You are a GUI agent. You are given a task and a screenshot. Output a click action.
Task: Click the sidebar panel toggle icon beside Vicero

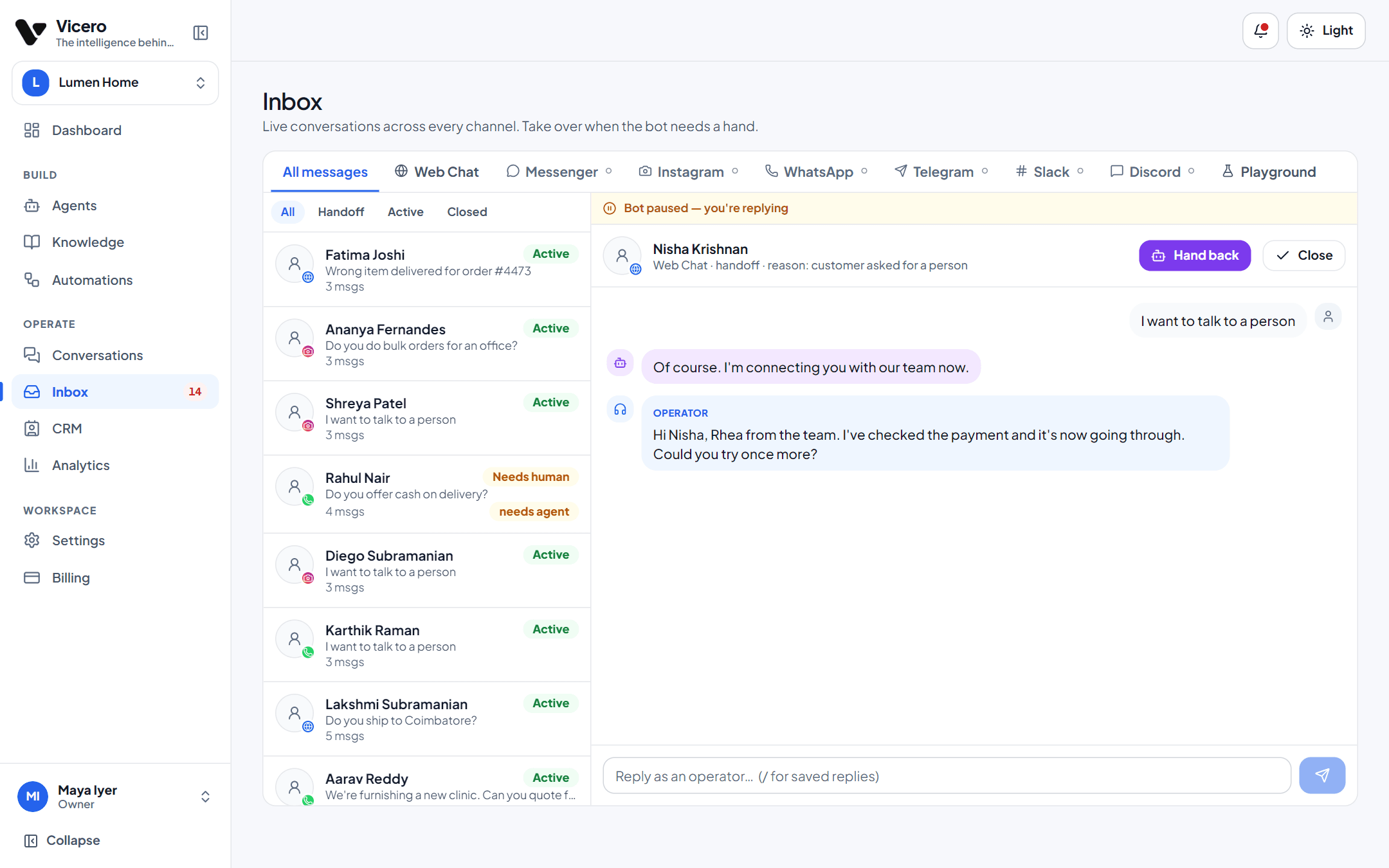pos(201,33)
